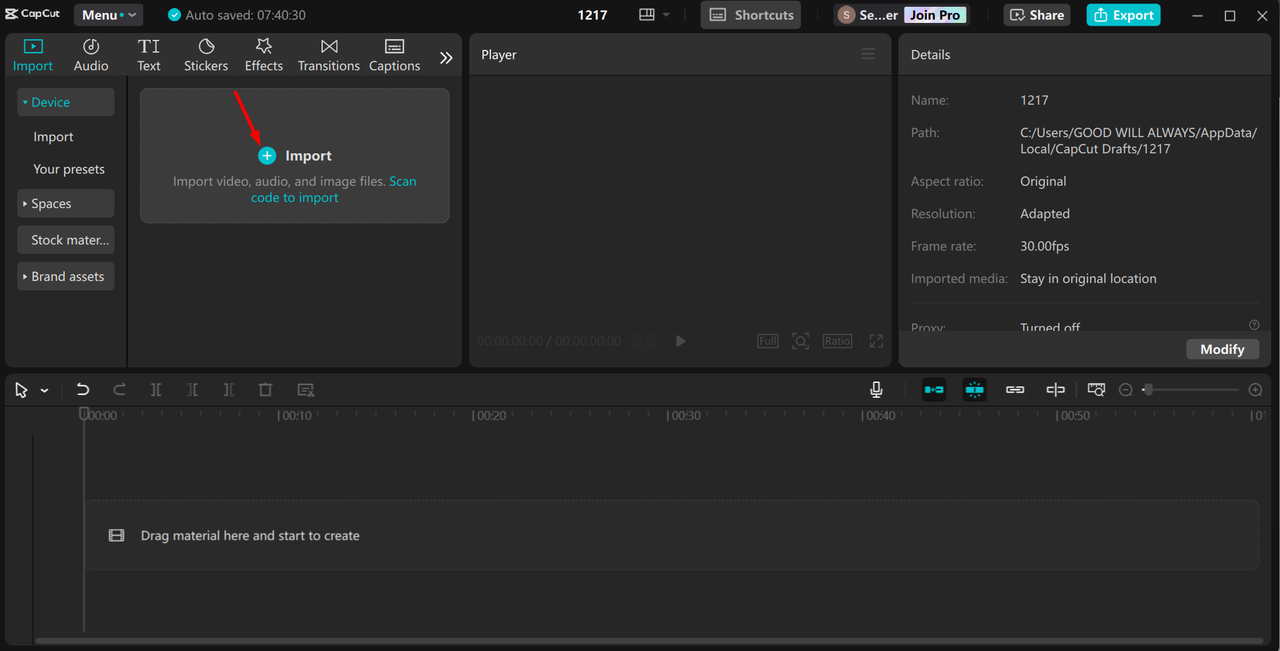The width and height of the screenshot is (1280, 651).
Task: Click the Join Pro badge
Action: pos(936,15)
